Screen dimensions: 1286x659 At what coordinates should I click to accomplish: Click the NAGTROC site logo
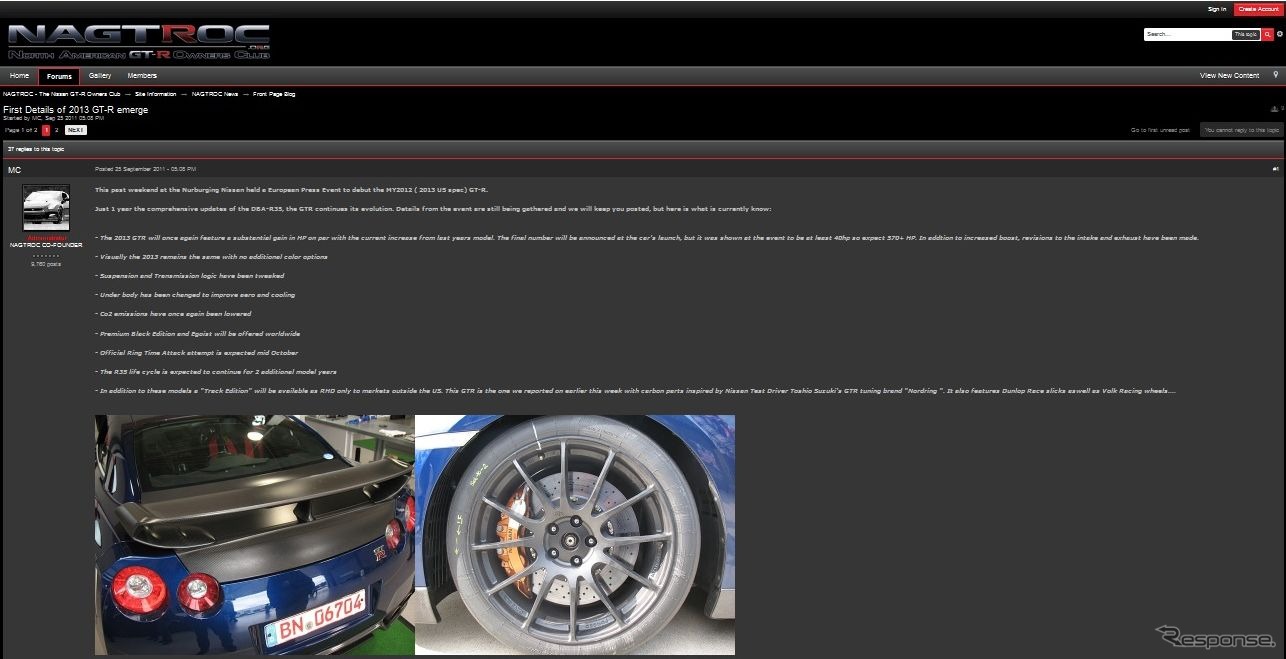(139, 42)
